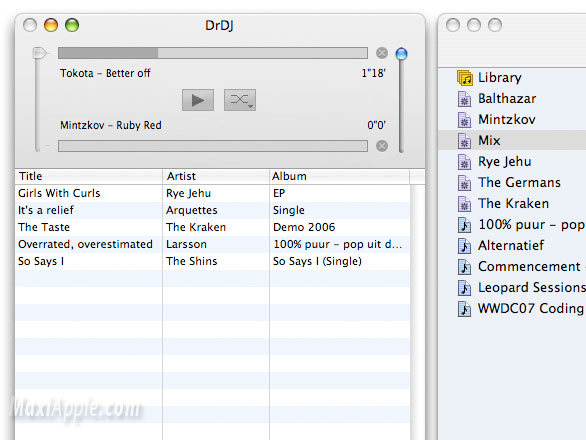Click the artist cell Rye Jehu

point(188,193)
